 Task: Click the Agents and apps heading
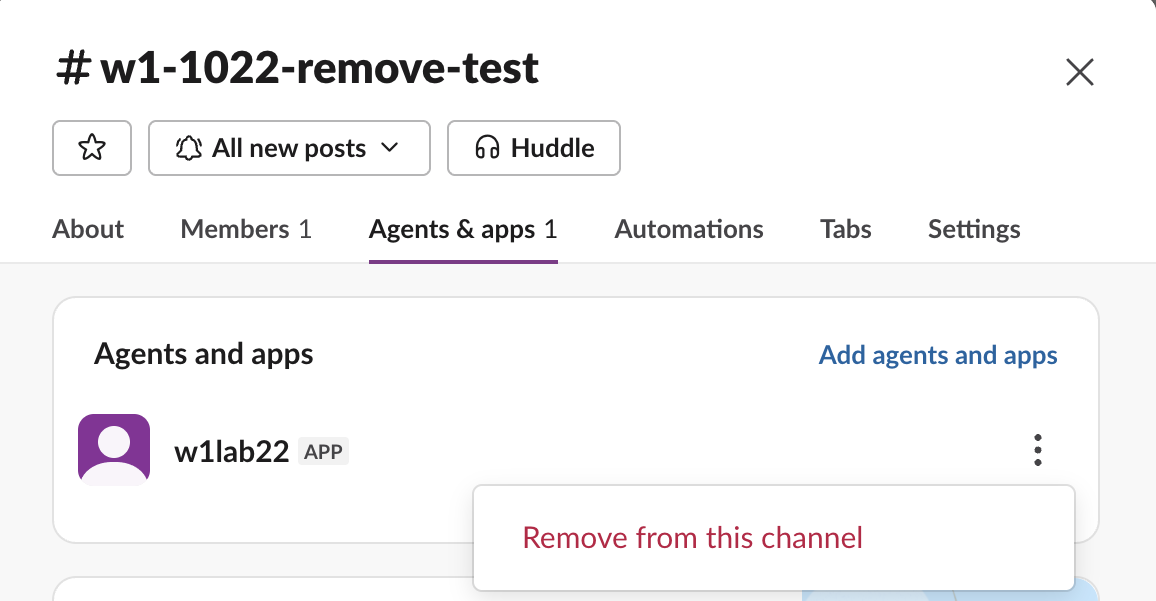pyautogui.click(x=203, y=355)
